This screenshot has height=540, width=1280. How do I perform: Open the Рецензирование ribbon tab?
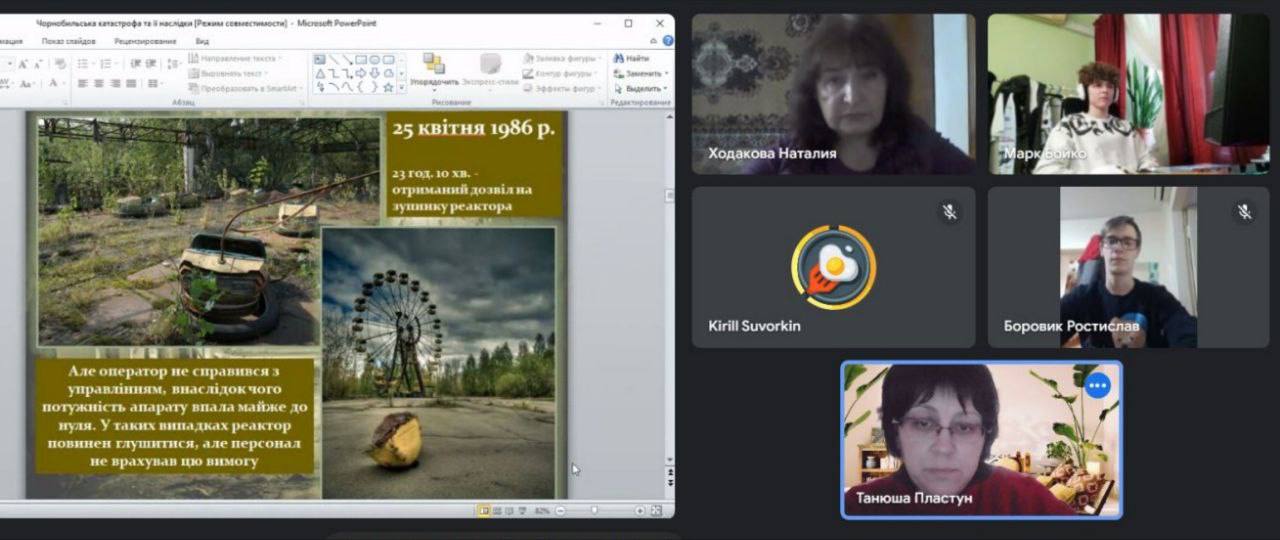pyautogui.click(x=145, y=41)
